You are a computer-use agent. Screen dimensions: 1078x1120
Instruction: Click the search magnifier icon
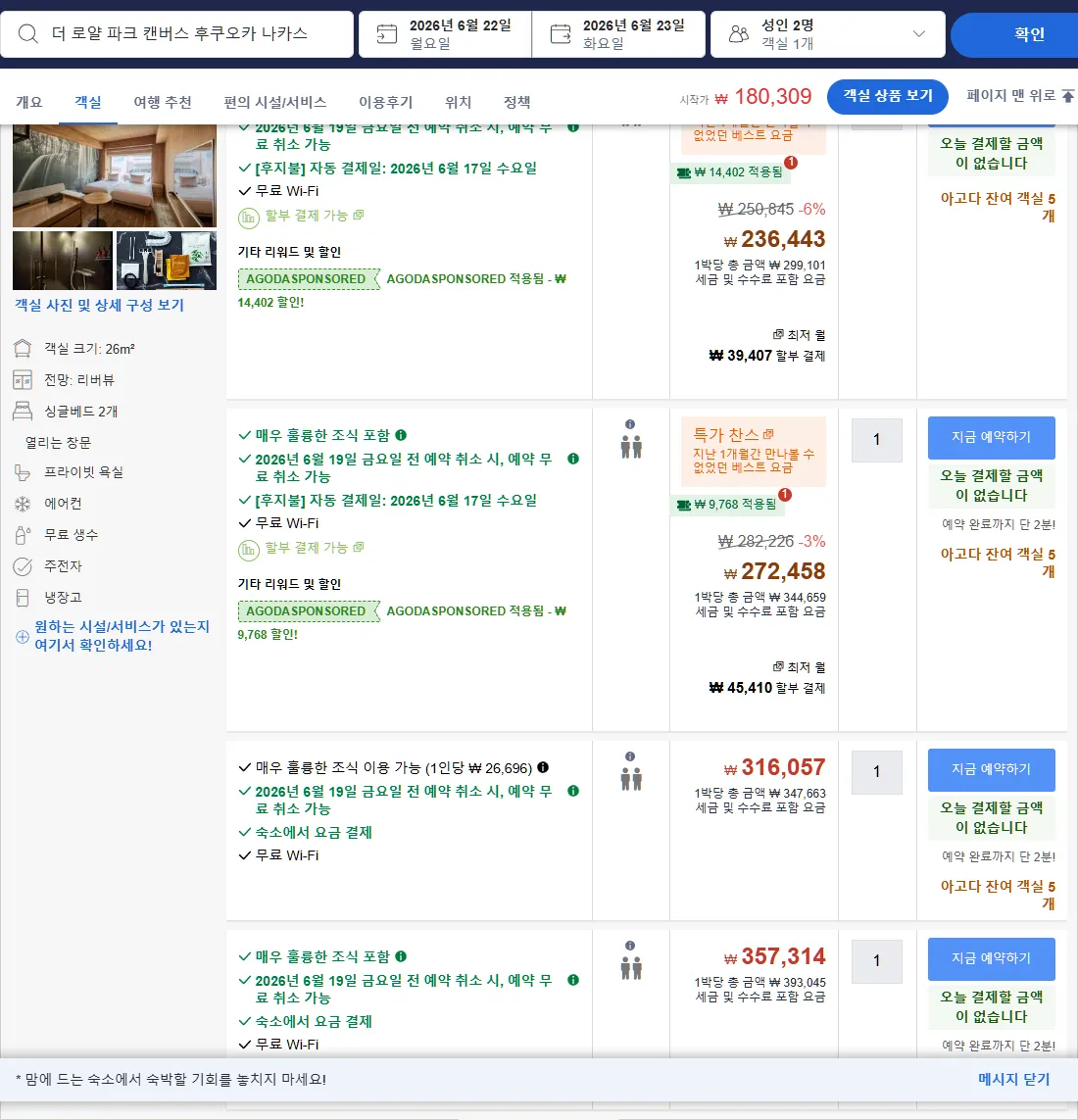click(x=27, y=33)
